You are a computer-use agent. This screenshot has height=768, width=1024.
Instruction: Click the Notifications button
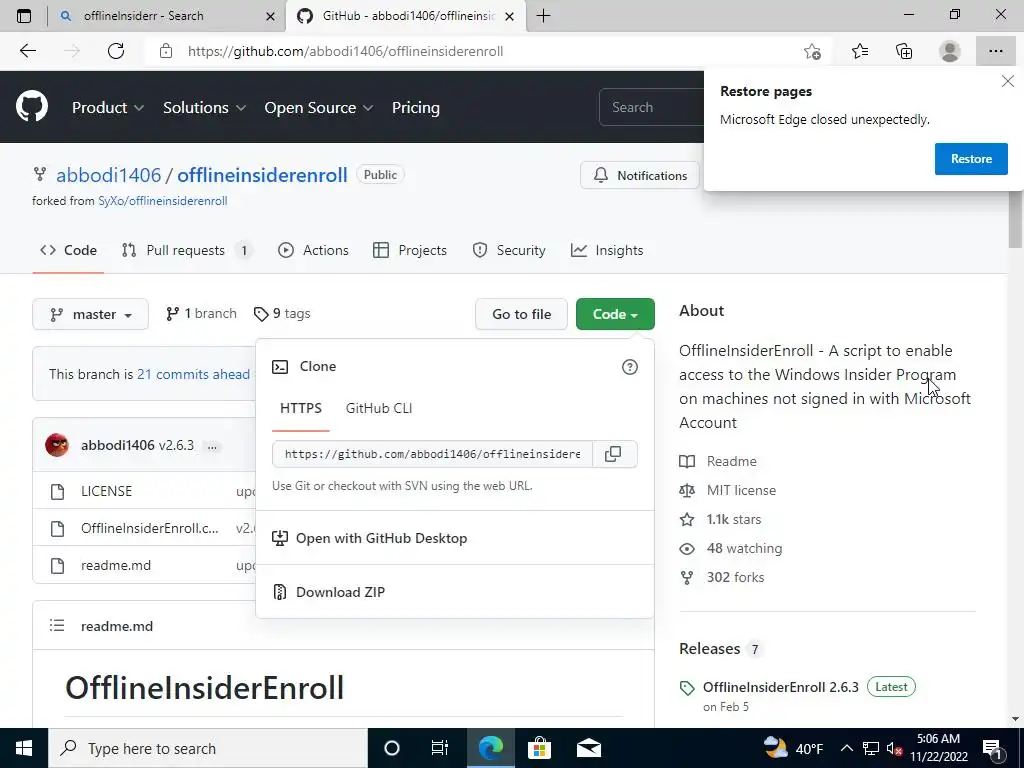[640, 176]
